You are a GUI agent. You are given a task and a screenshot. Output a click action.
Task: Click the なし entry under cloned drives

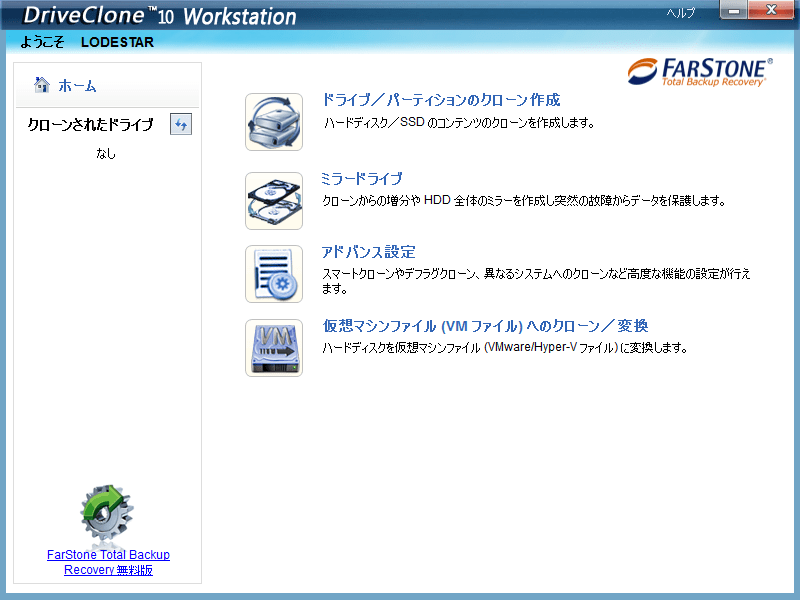pos(104,152)
